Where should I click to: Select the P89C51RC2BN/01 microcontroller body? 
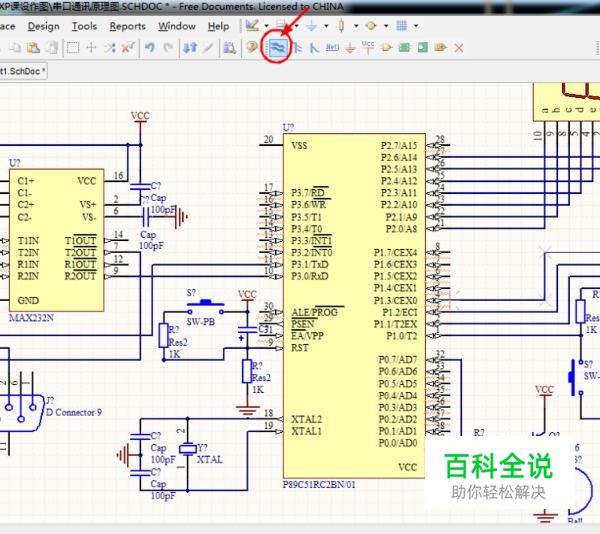(x=354, y=306)
